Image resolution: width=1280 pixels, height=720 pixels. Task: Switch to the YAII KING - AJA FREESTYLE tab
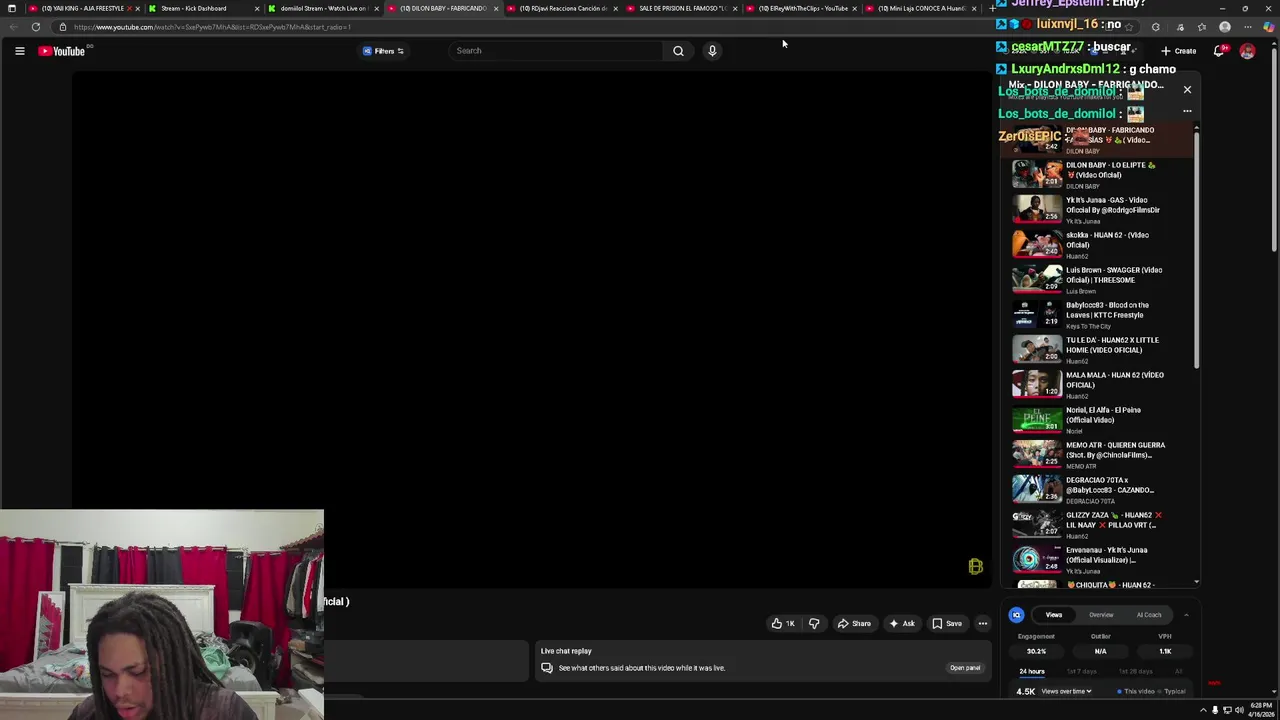(x=84, y=8)
